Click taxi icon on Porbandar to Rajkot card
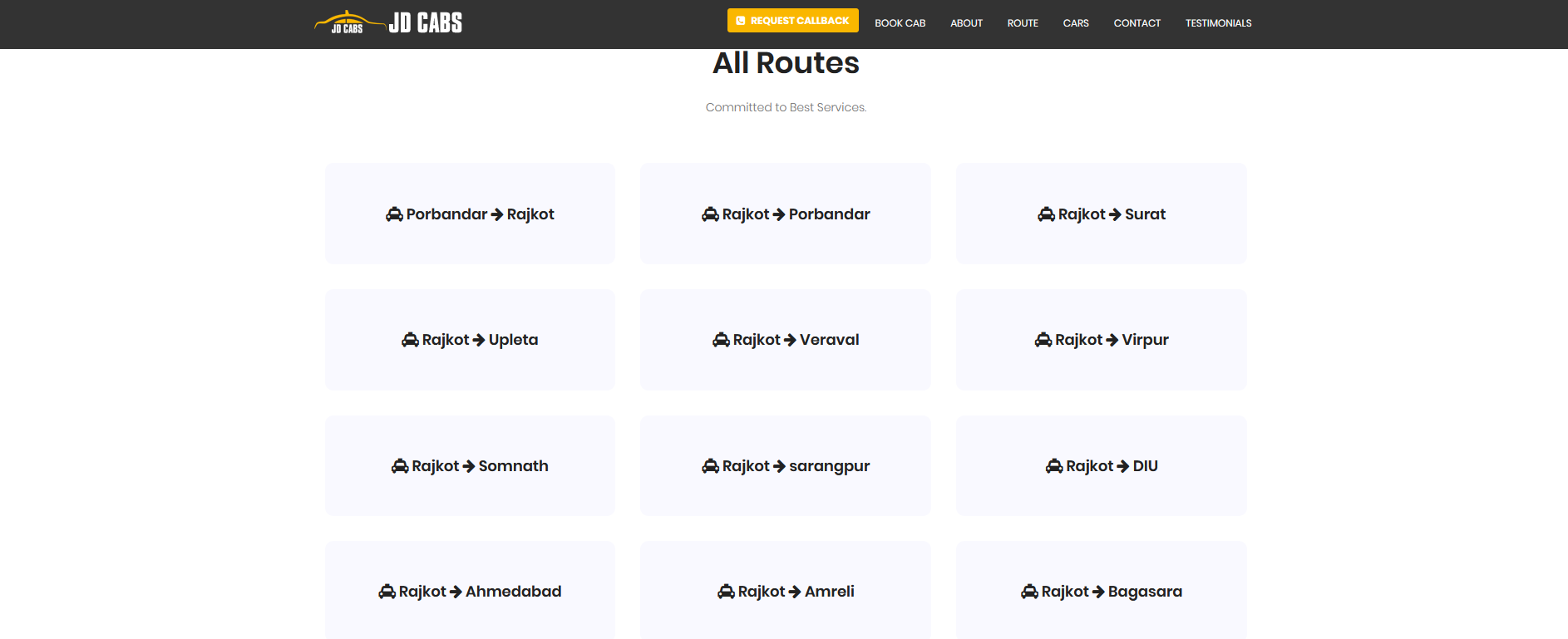This screenshot has width=1568, height=639. point(394,214)
